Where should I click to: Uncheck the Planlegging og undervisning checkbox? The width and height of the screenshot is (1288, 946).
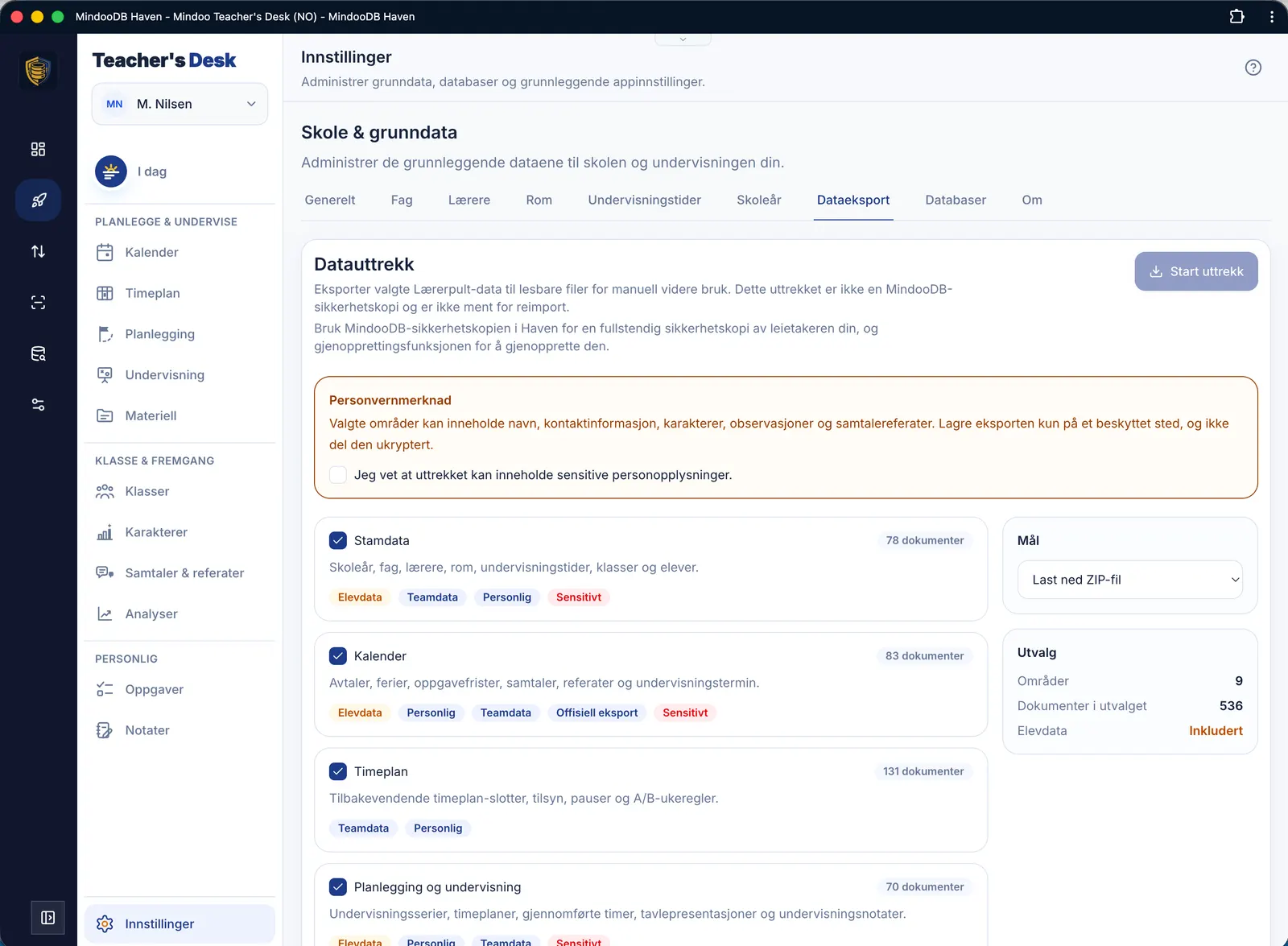338,886
